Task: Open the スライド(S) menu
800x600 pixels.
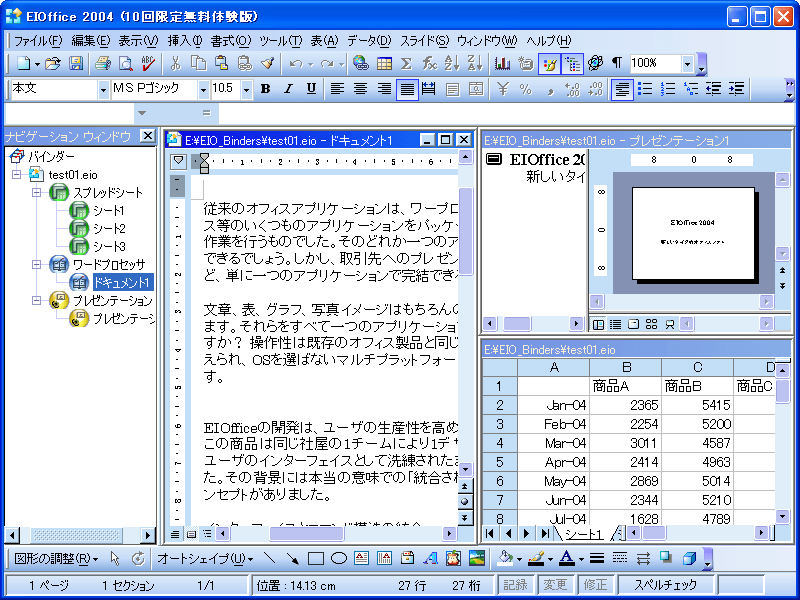Action: tap(424, 40)
